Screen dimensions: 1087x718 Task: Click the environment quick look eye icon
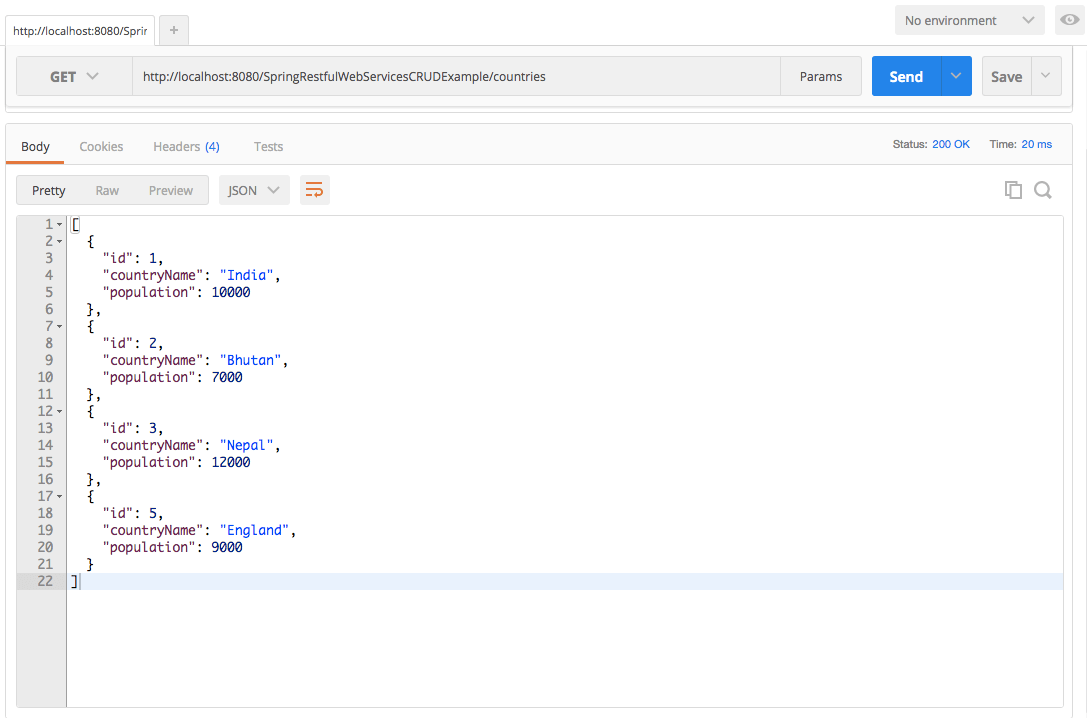click(1069, 20)
